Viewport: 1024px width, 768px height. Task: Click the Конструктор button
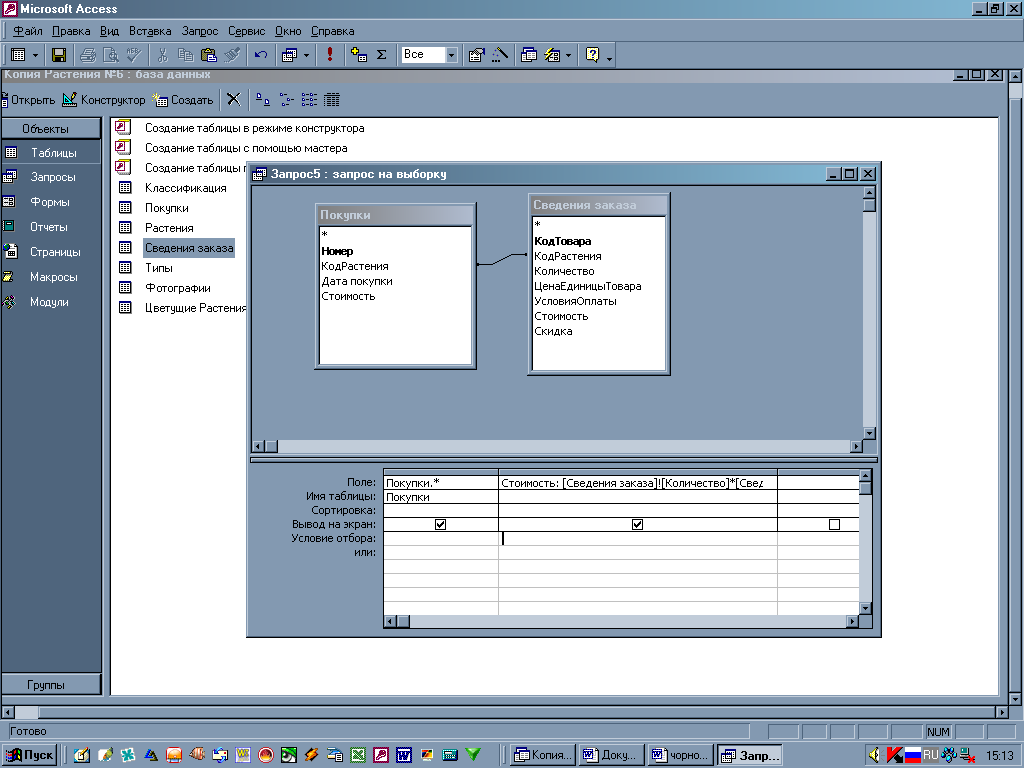[x=103, y=100]
